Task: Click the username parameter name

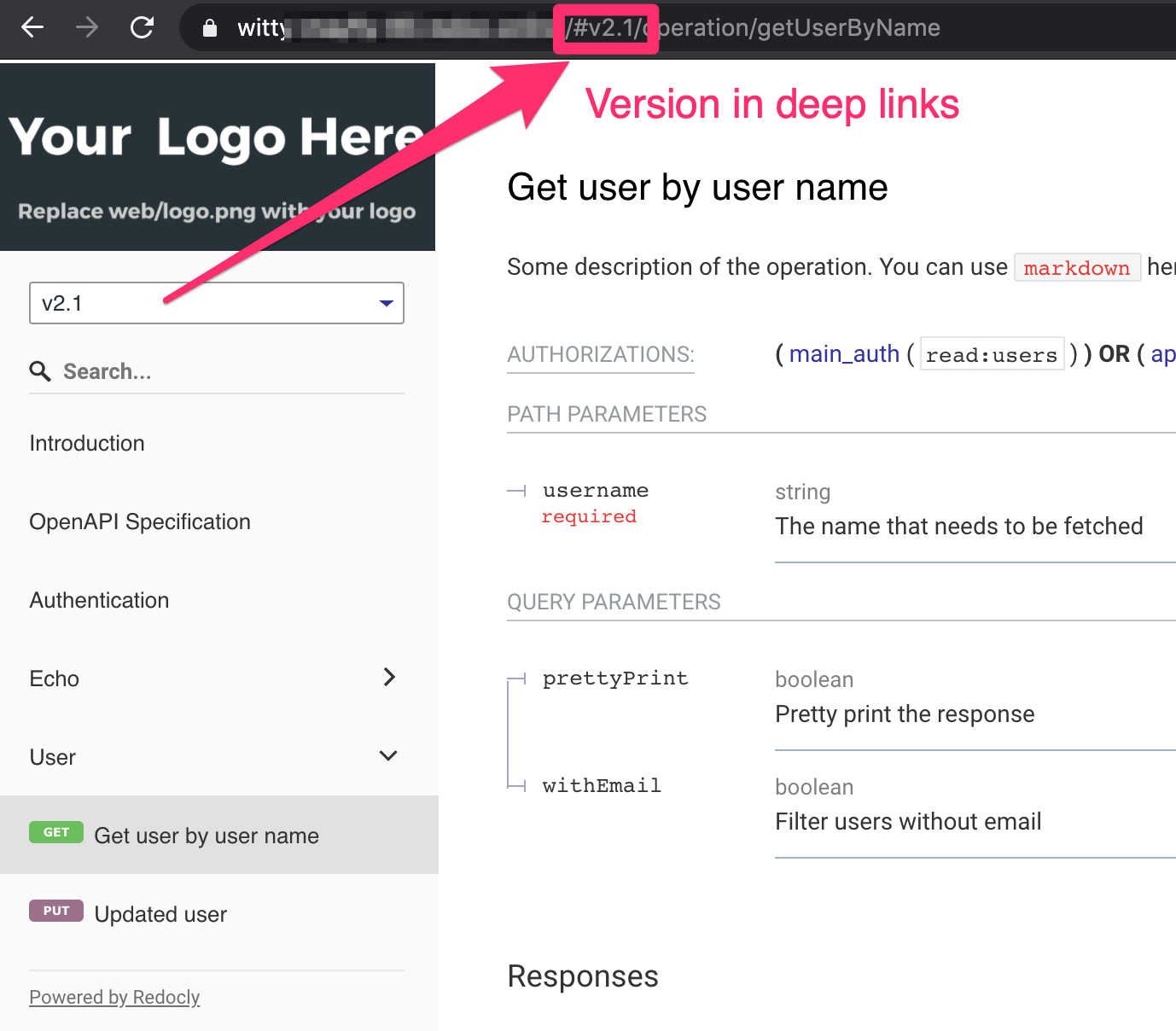Action: click(596, 491)
